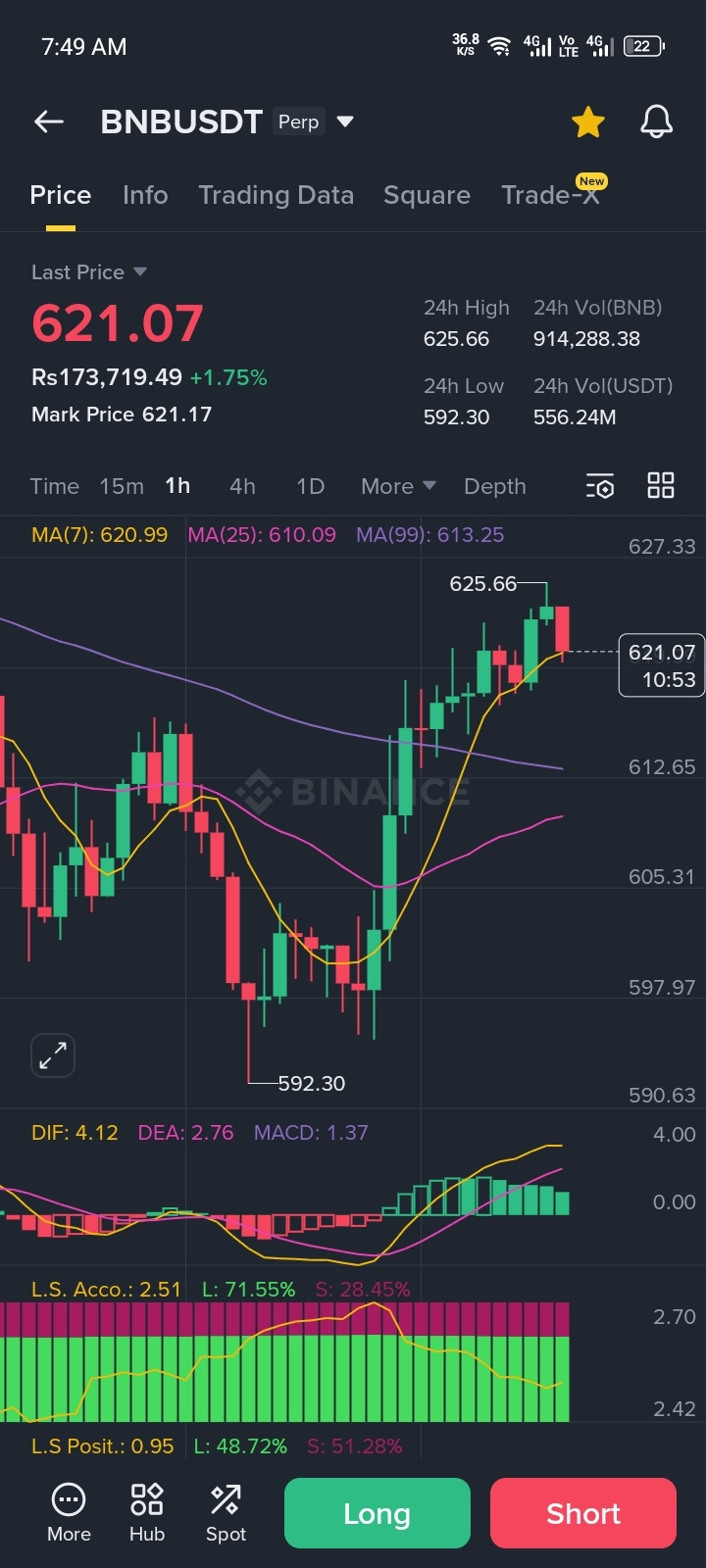Screen dimensions: 706x1568
Task: Tap the 597.97 price axis label
Action: pos(662,988)
